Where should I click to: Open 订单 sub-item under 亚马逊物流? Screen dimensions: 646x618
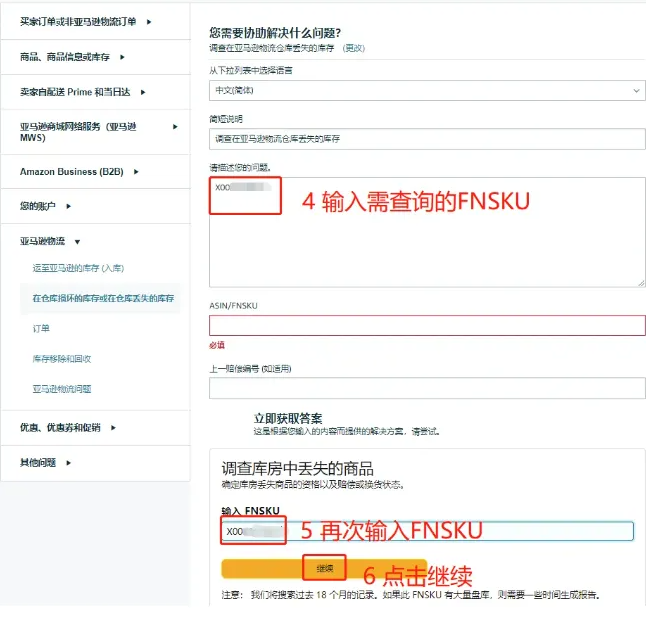click(x=41, y=328)
